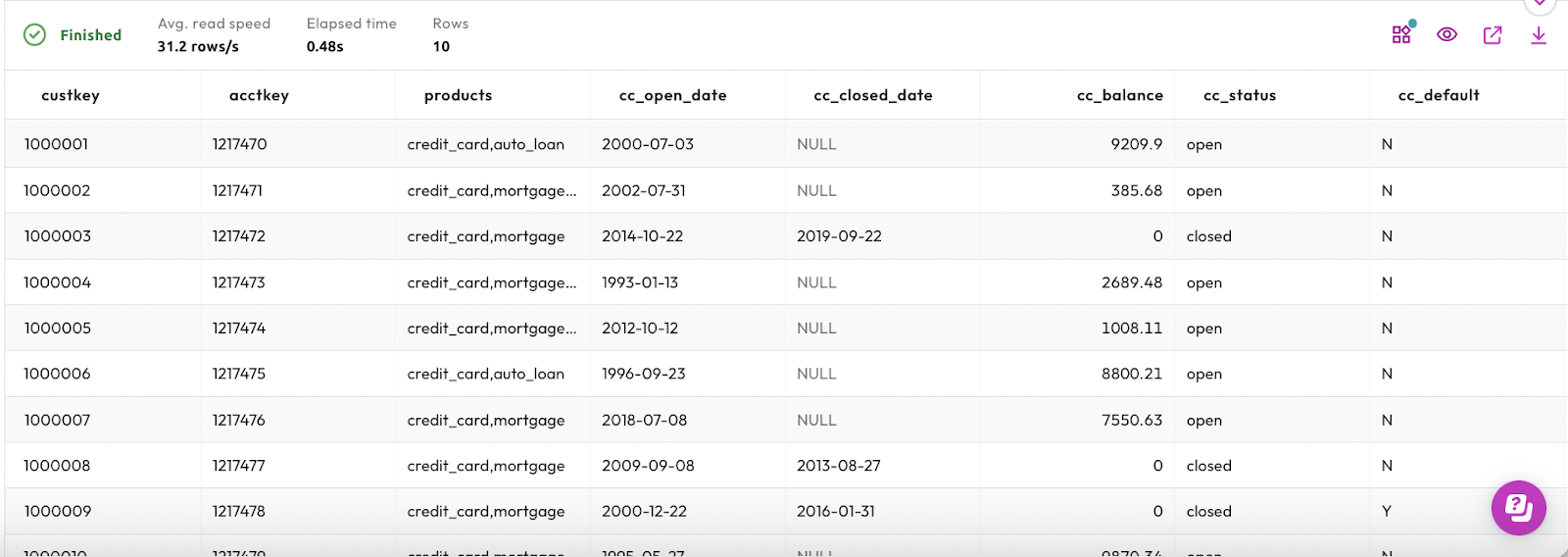Click the cc_balance column header
The image size is (1568, 557).
pyautogui.click(x=1119, y=95)
